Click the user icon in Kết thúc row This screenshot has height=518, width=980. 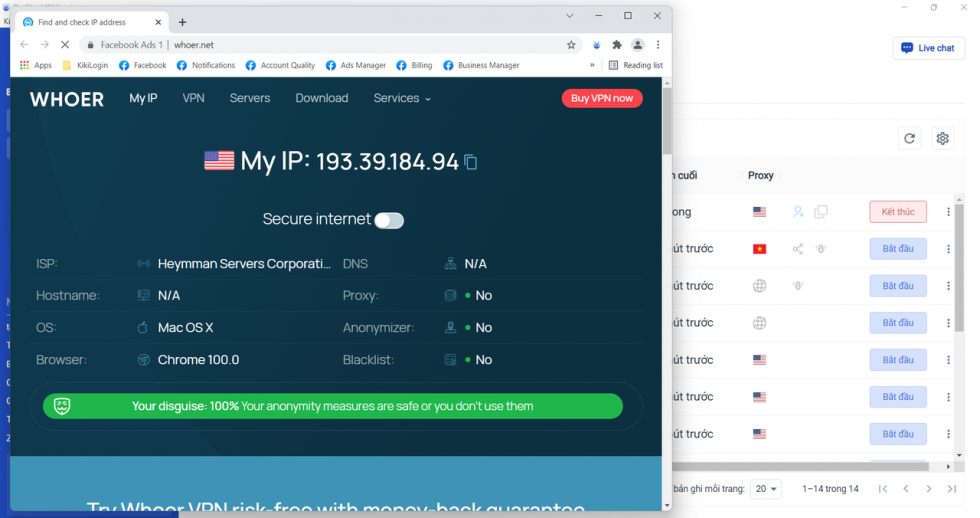(798, 212)
